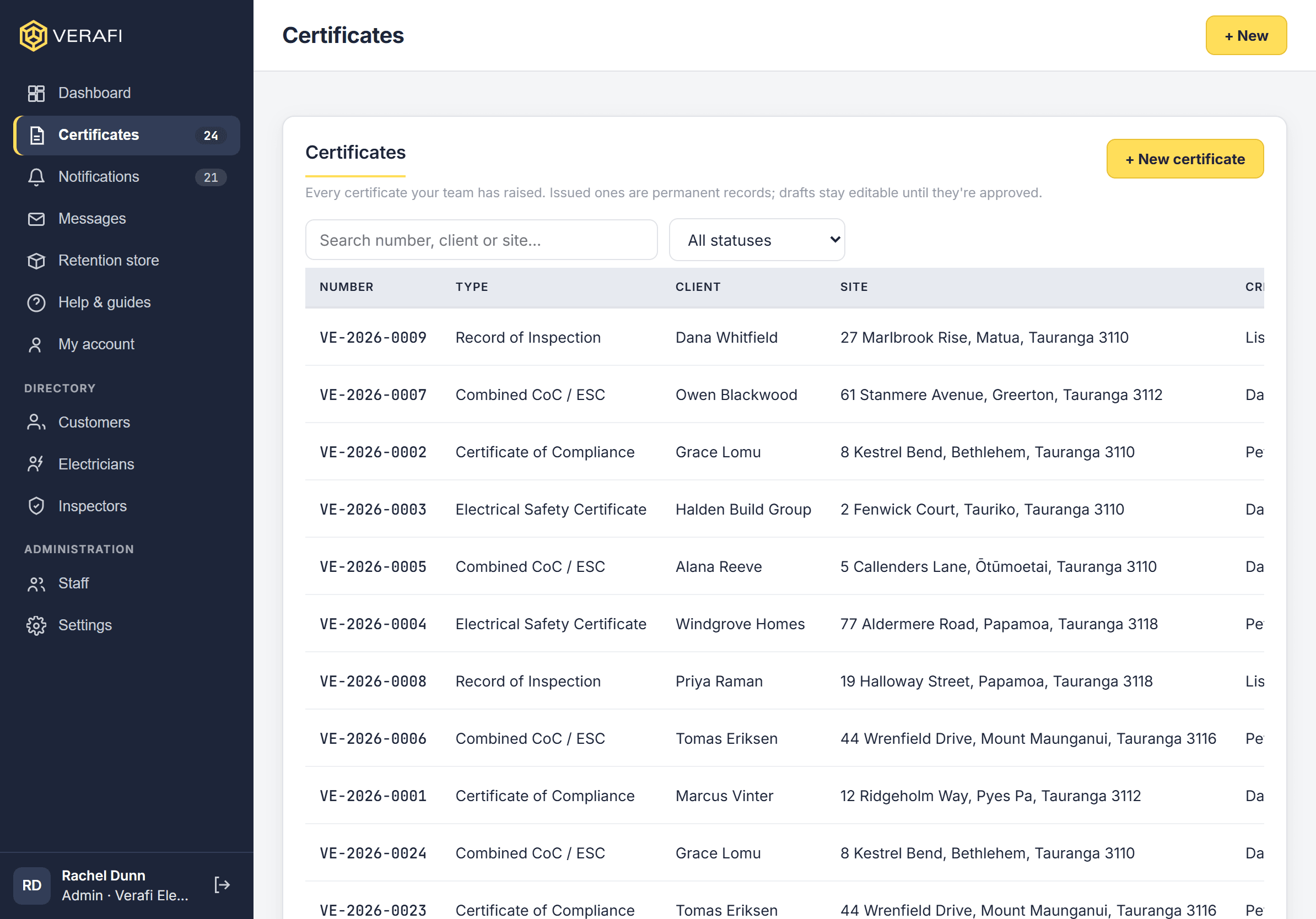The image size is (1316, 919).
Task: Click the Electricians person-bolt icon
Action: pyautogui.click(x=36, y=464)
